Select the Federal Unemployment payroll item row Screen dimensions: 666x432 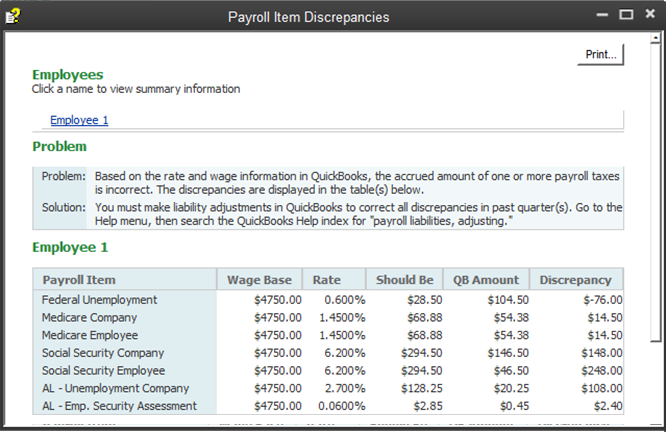tap(328, 300)
